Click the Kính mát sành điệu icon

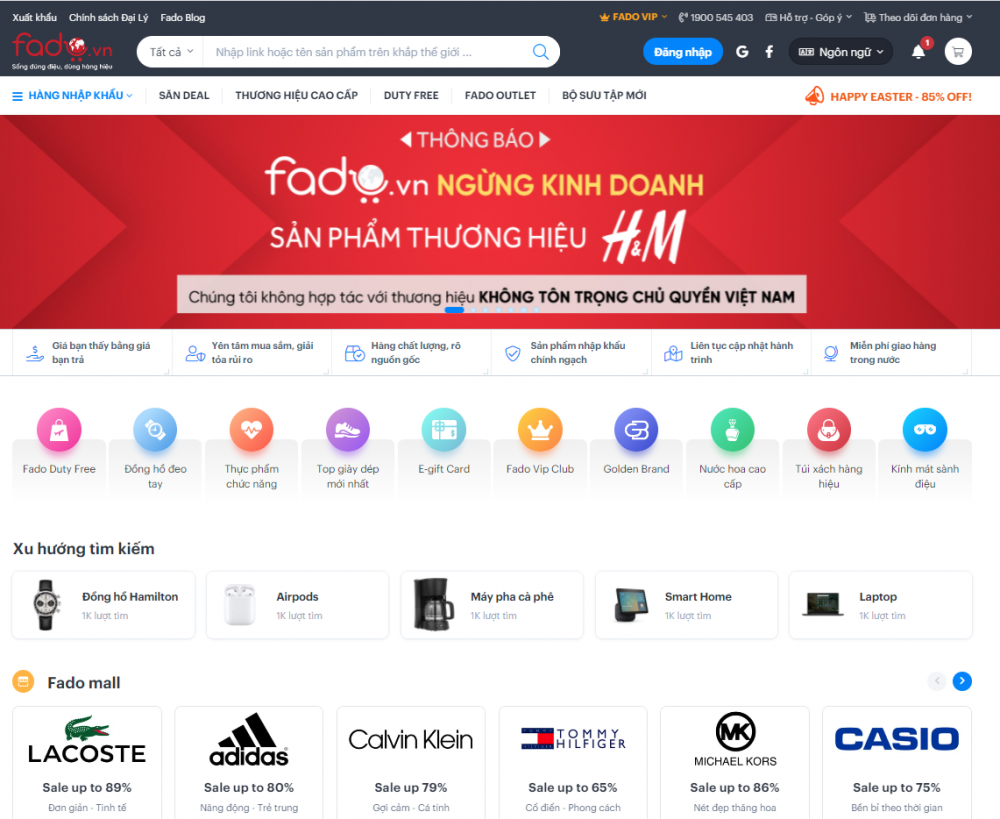pos(924,427)
